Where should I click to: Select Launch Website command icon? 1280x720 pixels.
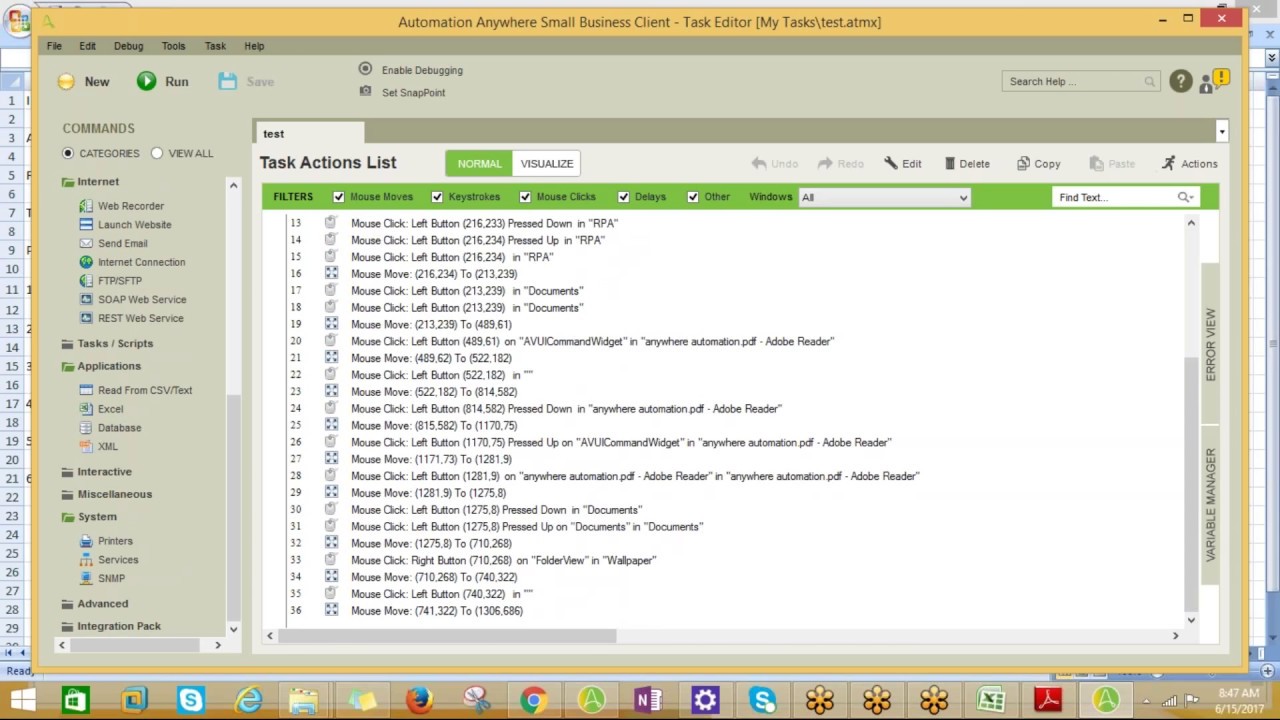click(86, 224)
